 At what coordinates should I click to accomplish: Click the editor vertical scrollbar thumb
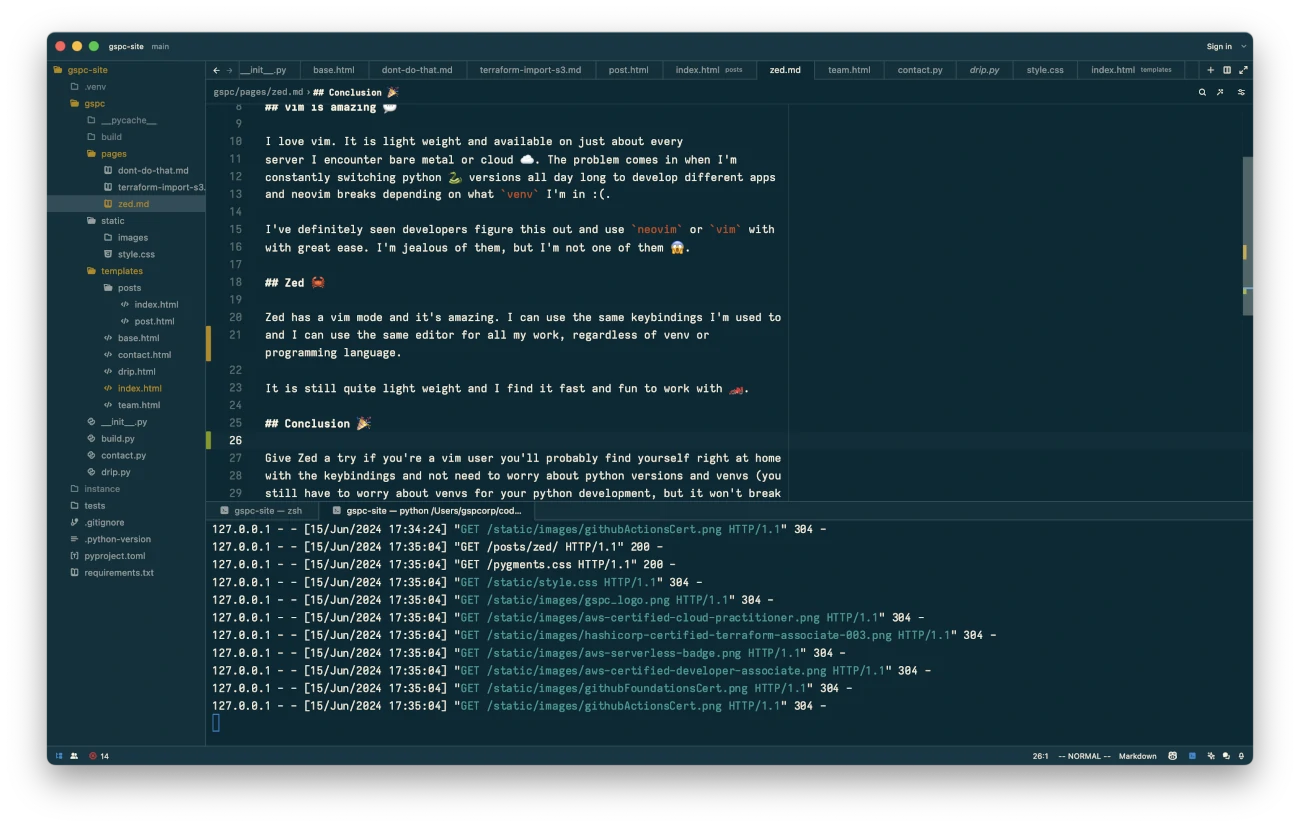1247,235
